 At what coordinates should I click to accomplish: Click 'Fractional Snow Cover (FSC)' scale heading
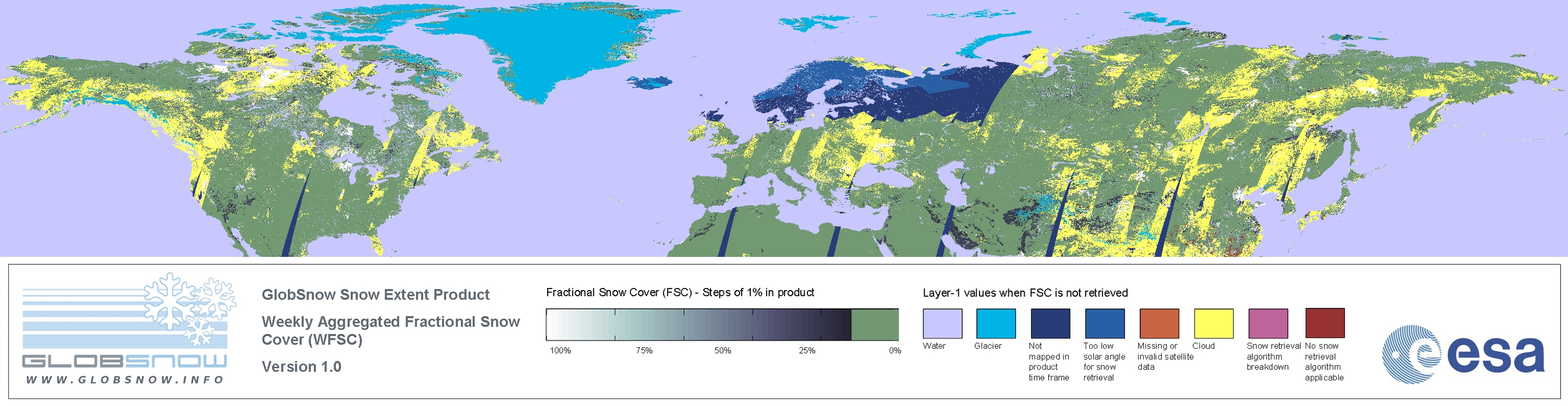click(x=680, y=293)
